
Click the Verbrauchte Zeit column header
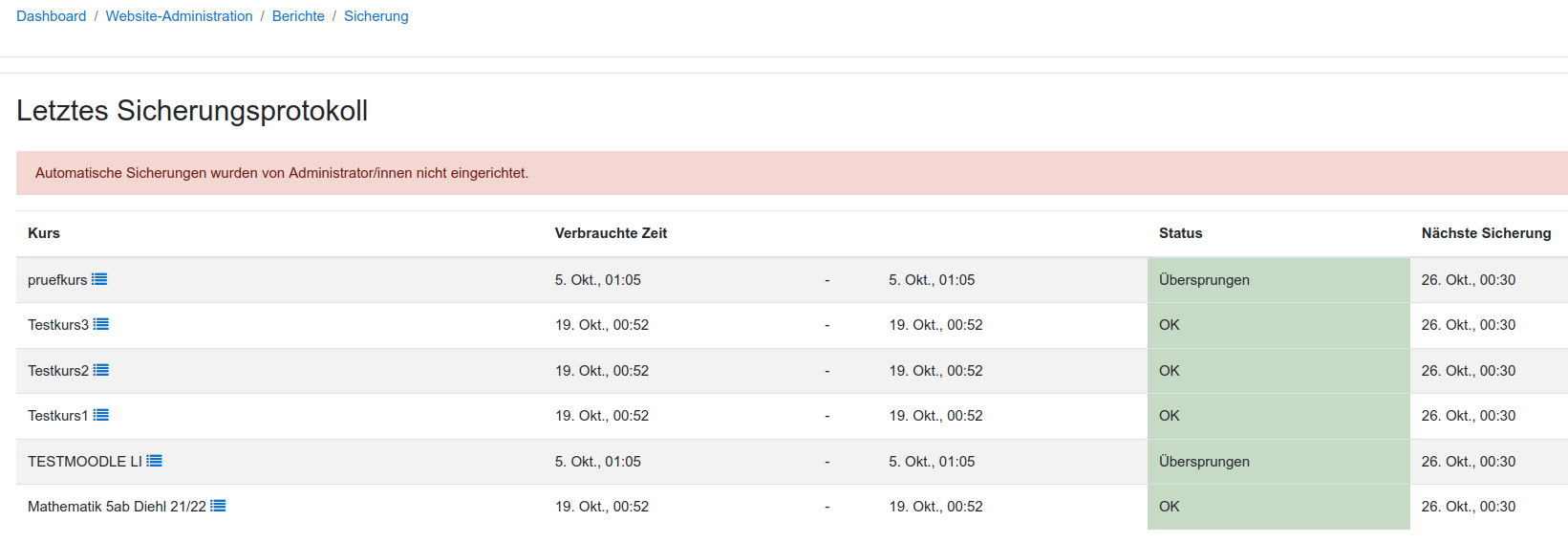611,233
